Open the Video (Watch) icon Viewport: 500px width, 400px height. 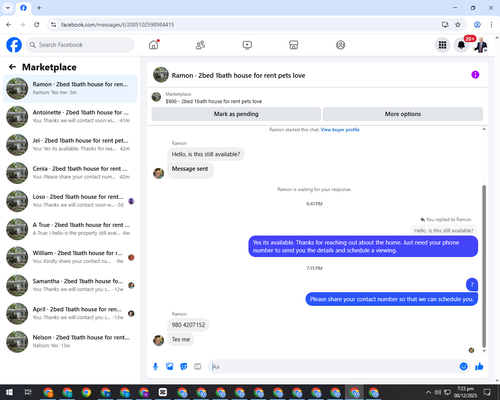pos(247,45)
